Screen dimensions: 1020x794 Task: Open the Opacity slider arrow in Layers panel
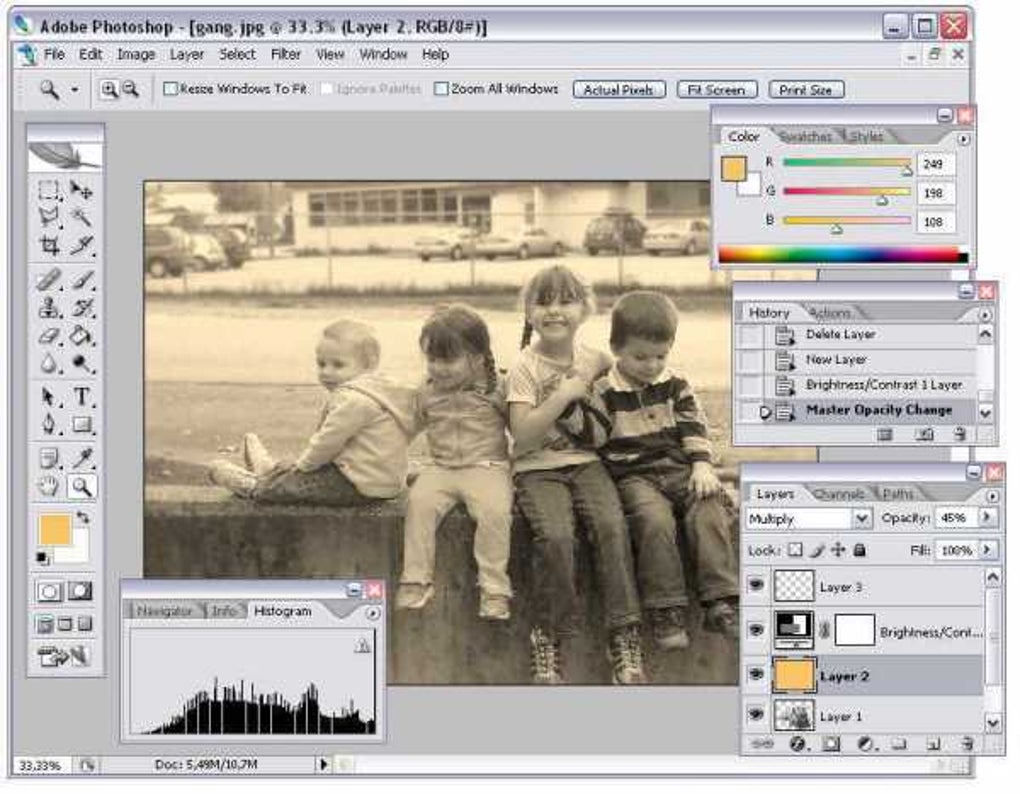pyautogui.click(x=987, y=518)
